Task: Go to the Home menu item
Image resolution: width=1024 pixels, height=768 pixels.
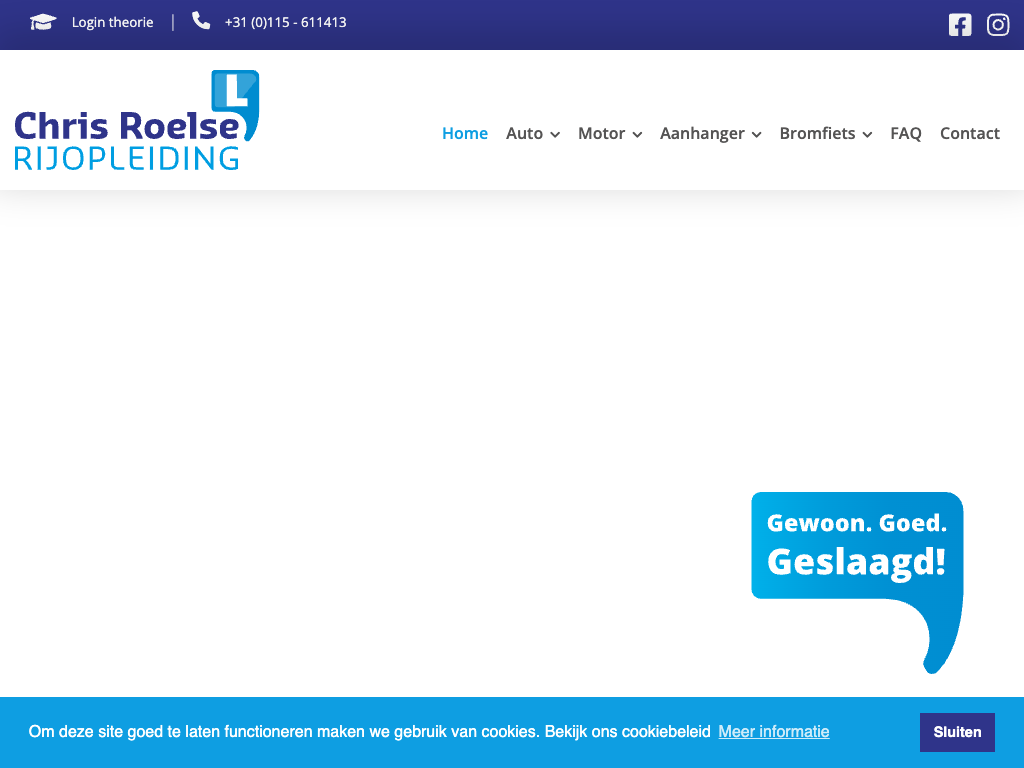Action: coord(465,133)
